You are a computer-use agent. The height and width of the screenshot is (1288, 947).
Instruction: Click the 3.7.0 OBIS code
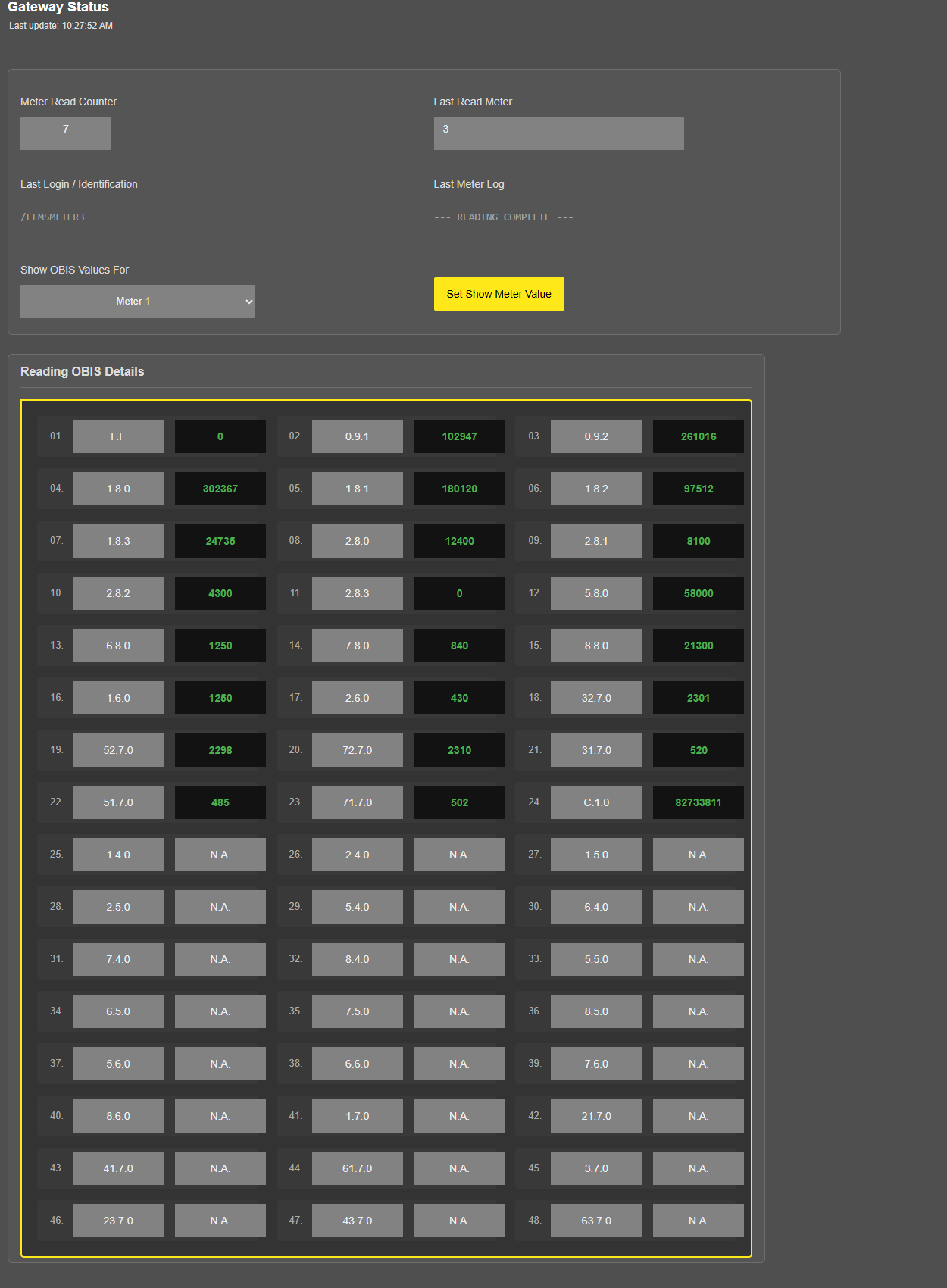596,1168
